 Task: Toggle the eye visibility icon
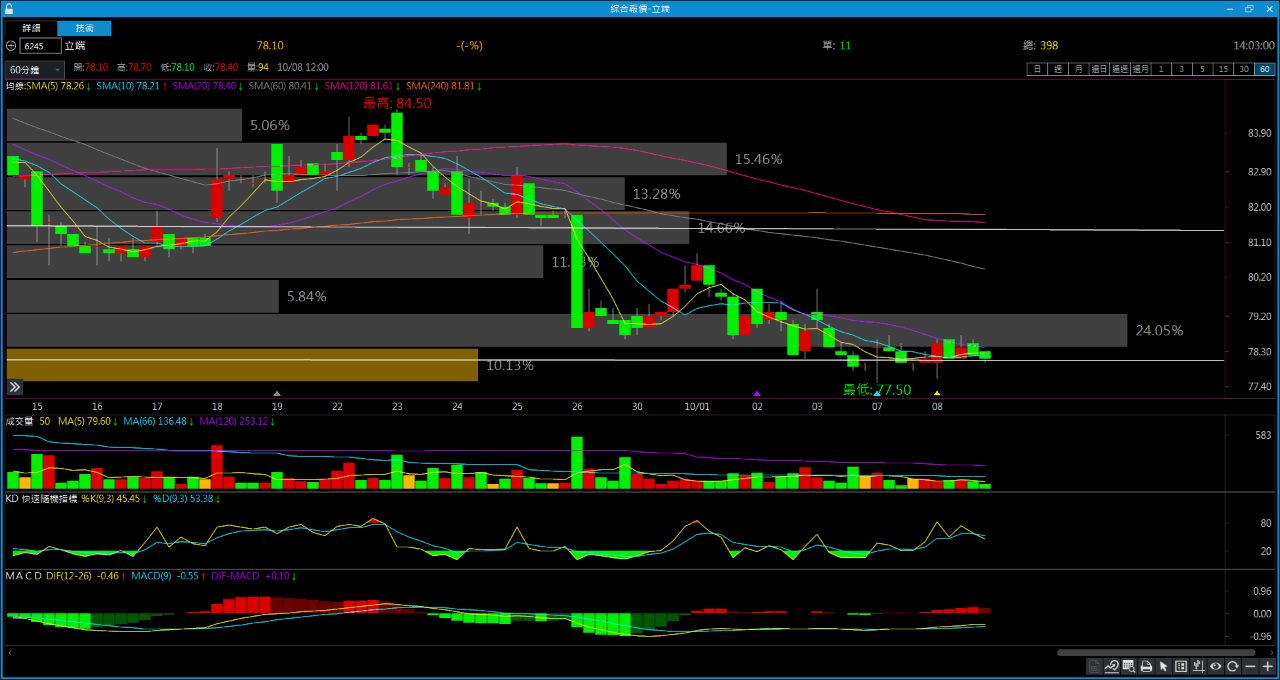pyautogui.click(x=1216, y=666)
